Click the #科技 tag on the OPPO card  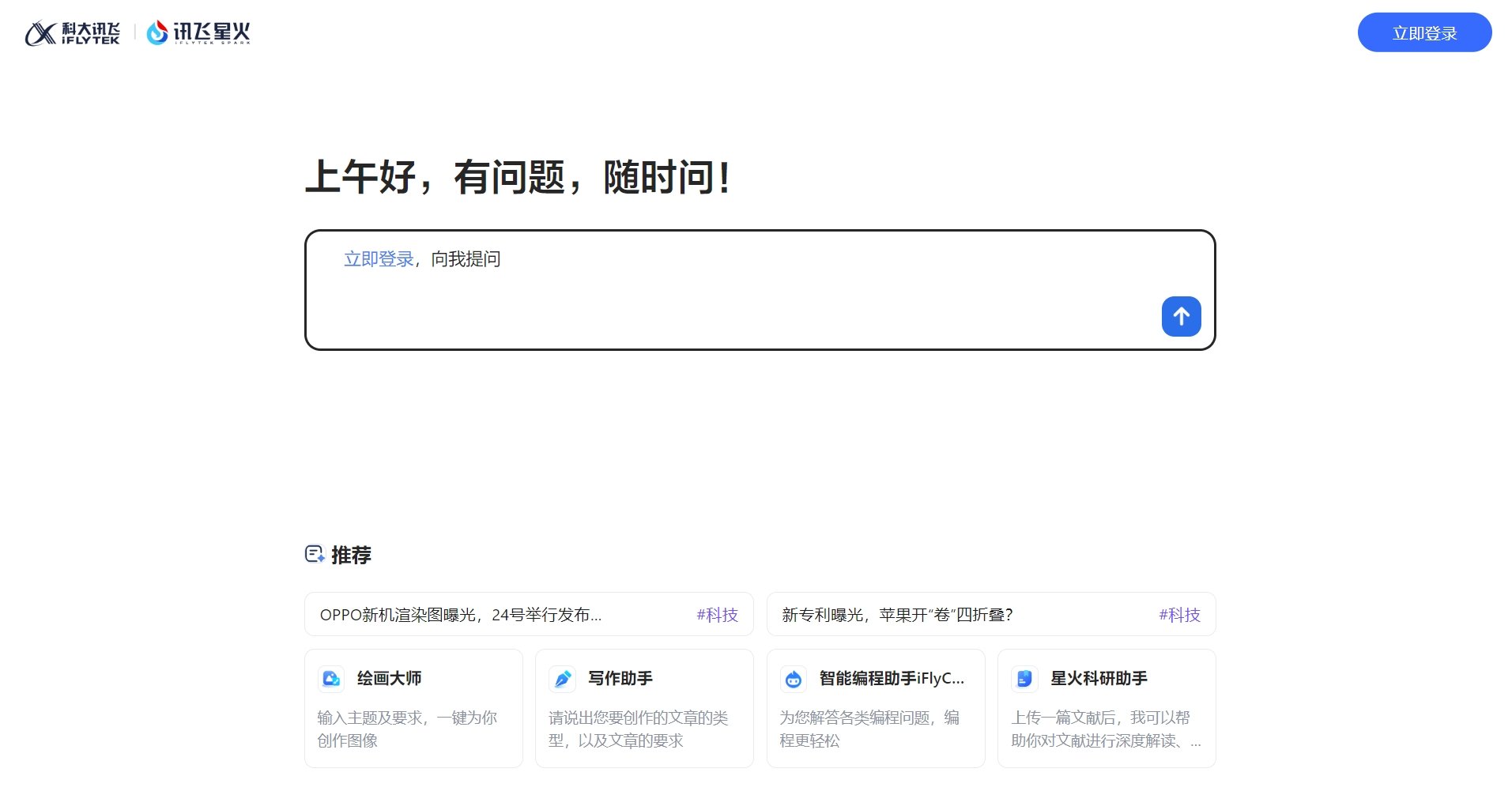[717, 614]
